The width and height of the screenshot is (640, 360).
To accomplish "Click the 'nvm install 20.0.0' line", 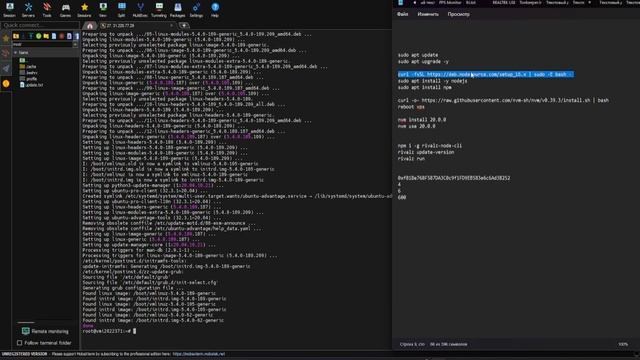I will [x=422, y=120].
